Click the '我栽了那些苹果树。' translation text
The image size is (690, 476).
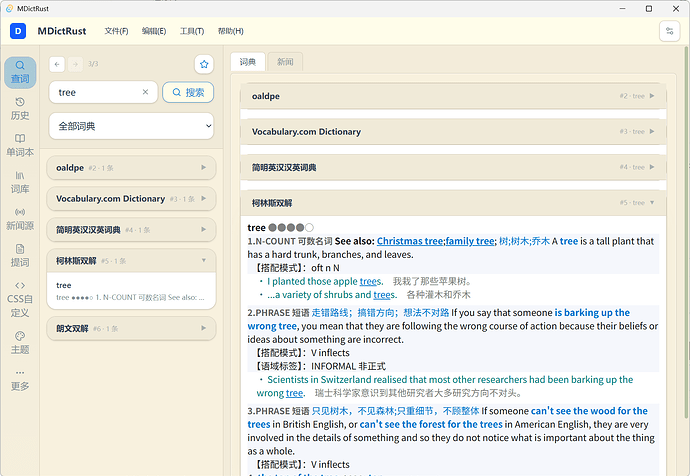pos(432,281)
